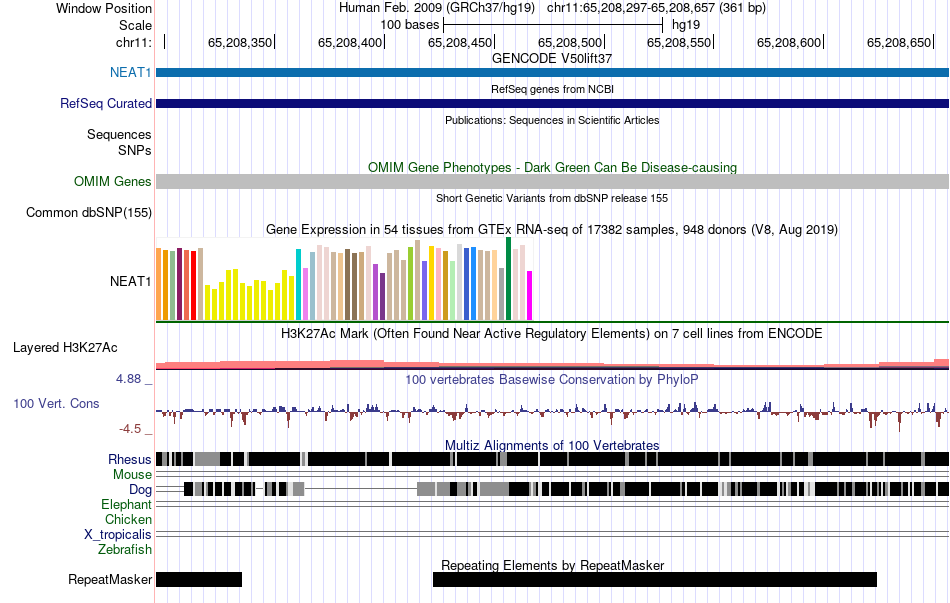
Task: Click the chr11:65,208,297-65,208,657 position text
Action: point(656,8)
